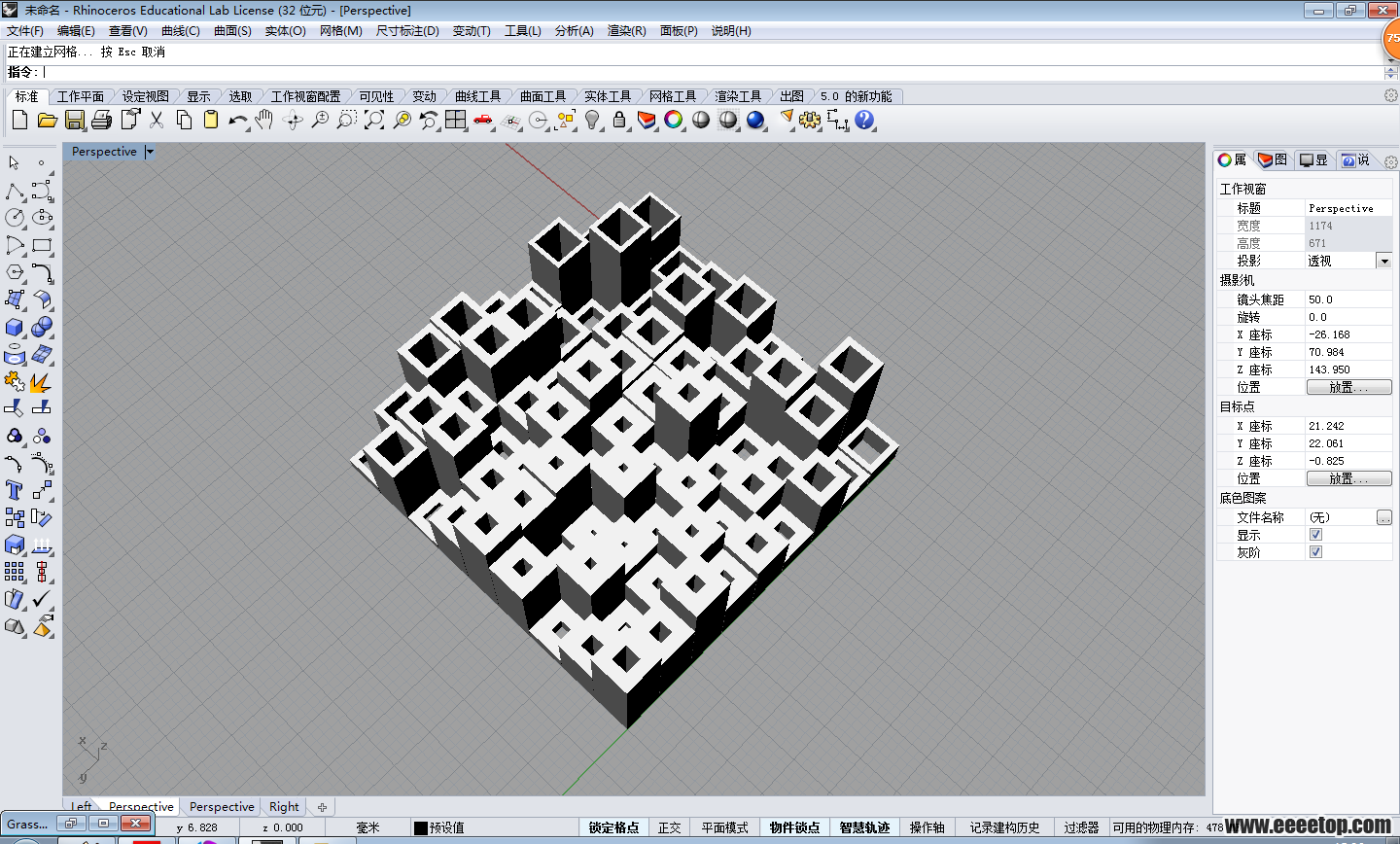Screen dimensions: 1400x844
Task: Open the 曲面(S) menu
Action: [232, 31]
